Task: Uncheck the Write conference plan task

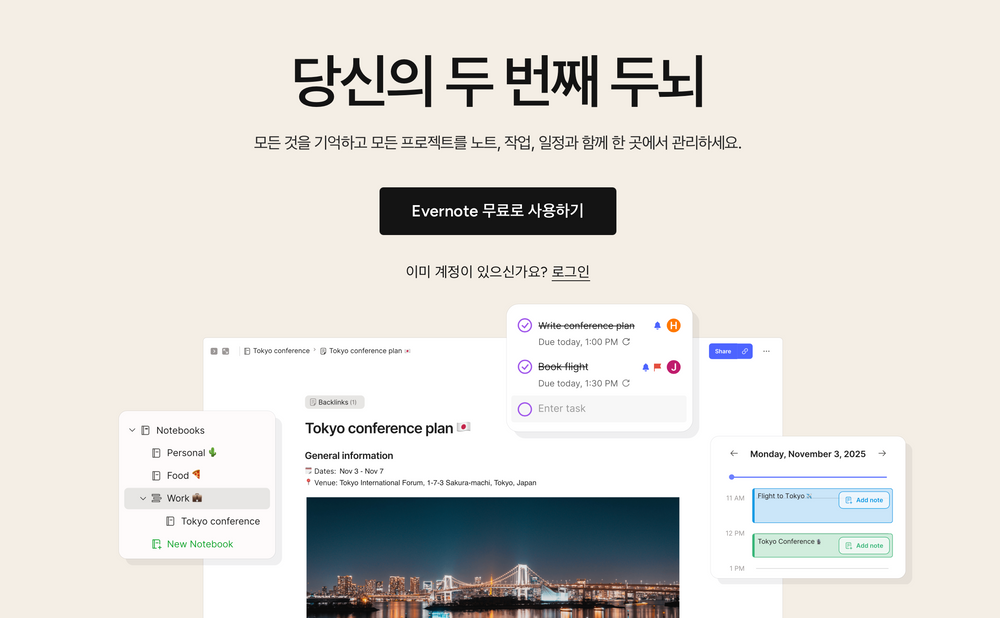Action: pos(525,325)
